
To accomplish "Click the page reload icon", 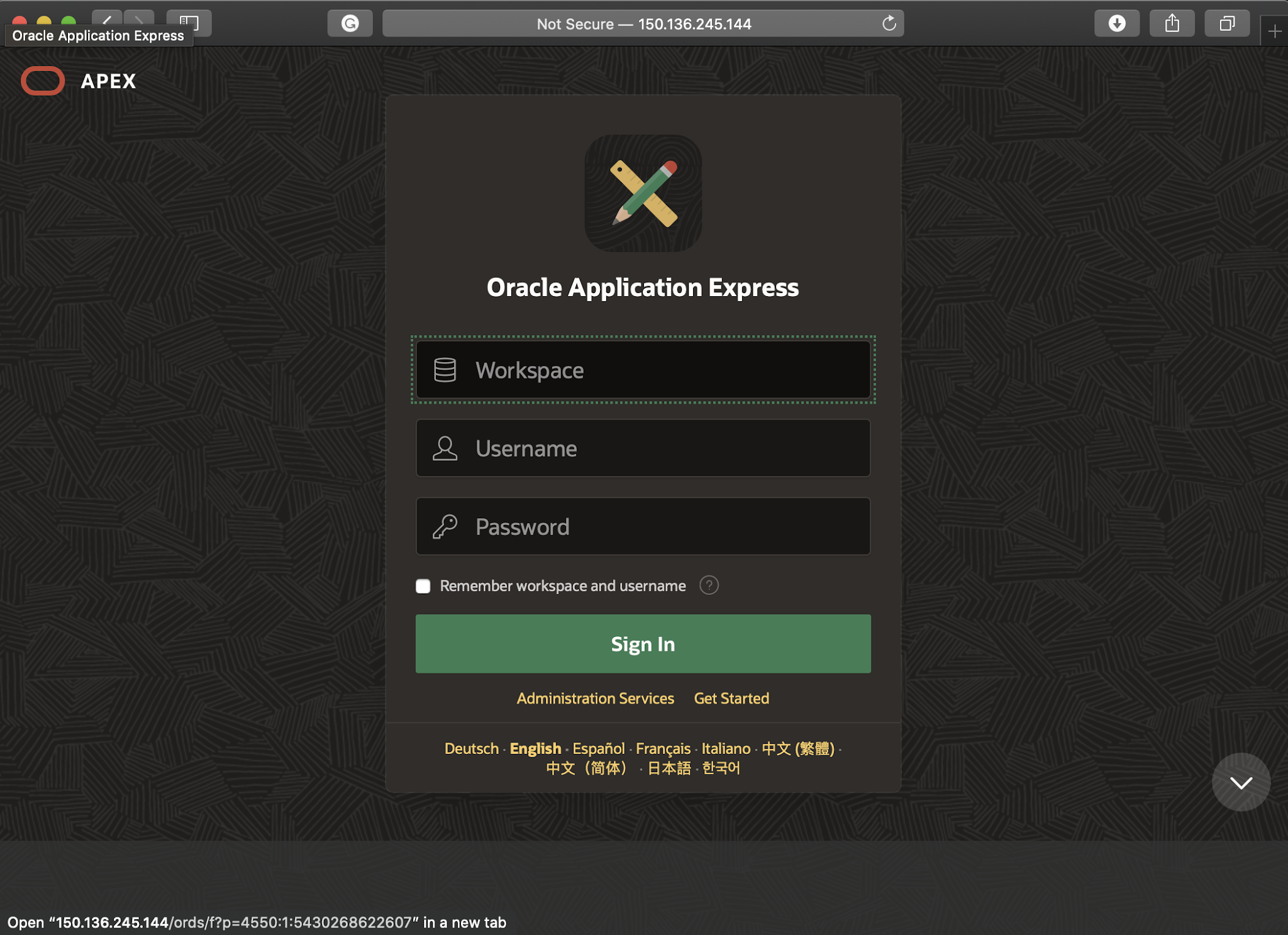I will [889, 24].
